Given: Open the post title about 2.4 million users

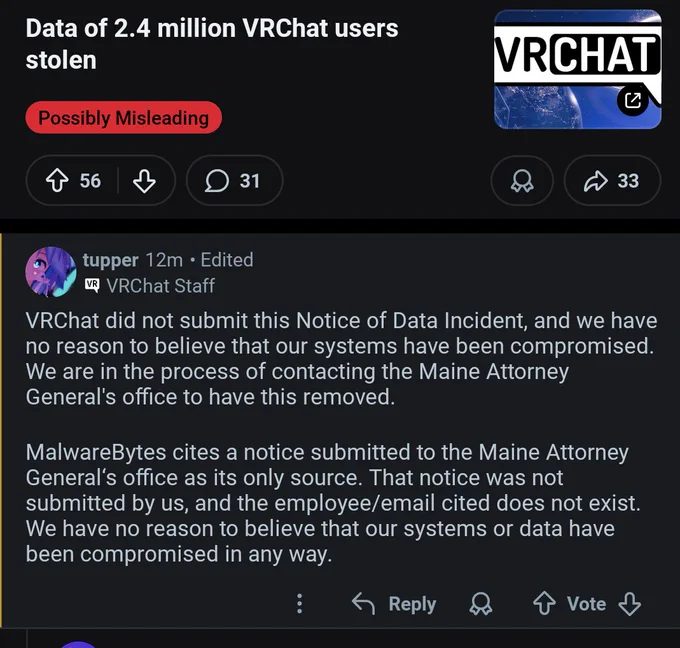Looking at the screenshot, I should coord(212,44).
